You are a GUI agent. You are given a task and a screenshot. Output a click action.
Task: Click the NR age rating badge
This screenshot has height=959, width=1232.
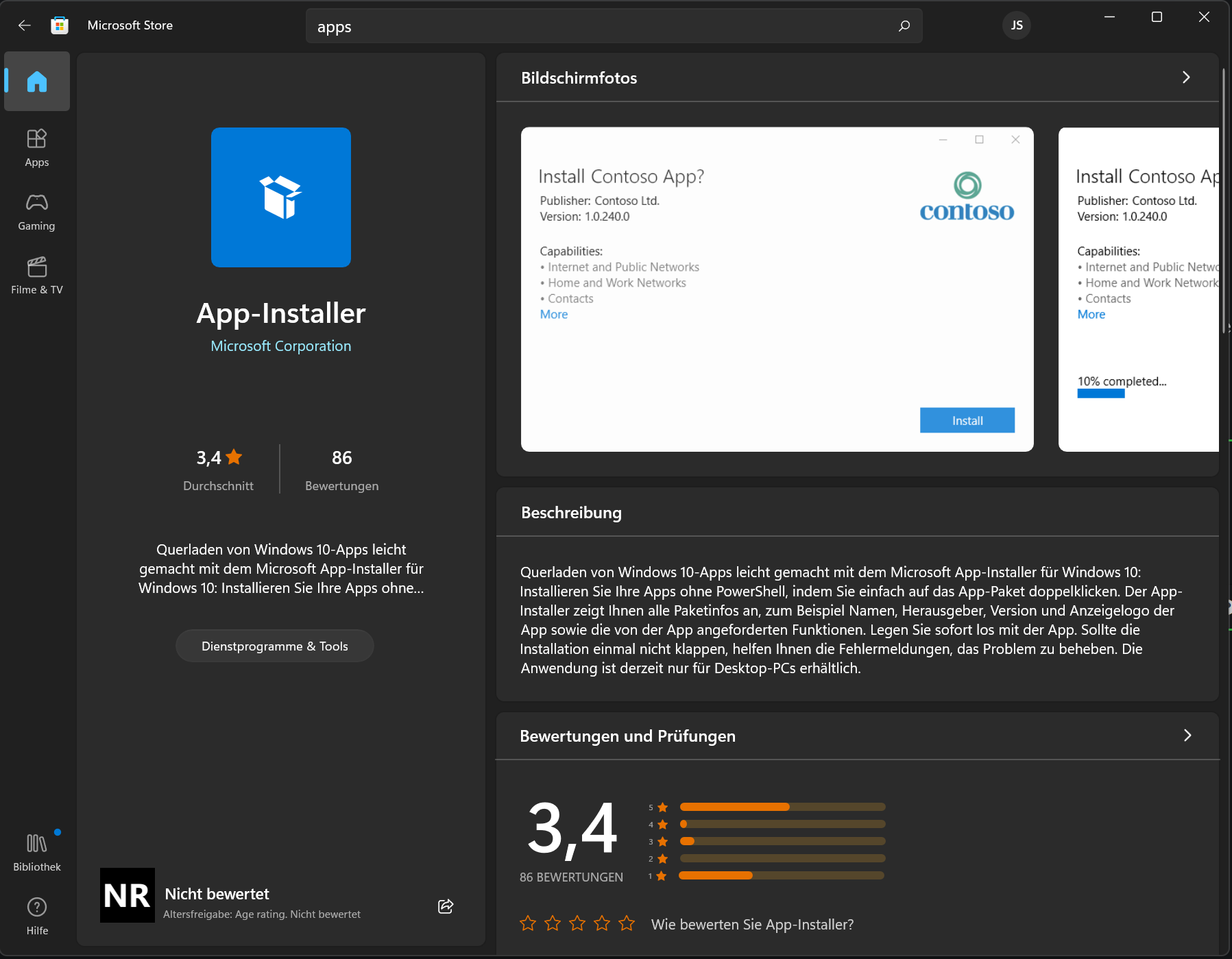pos(128,895)
